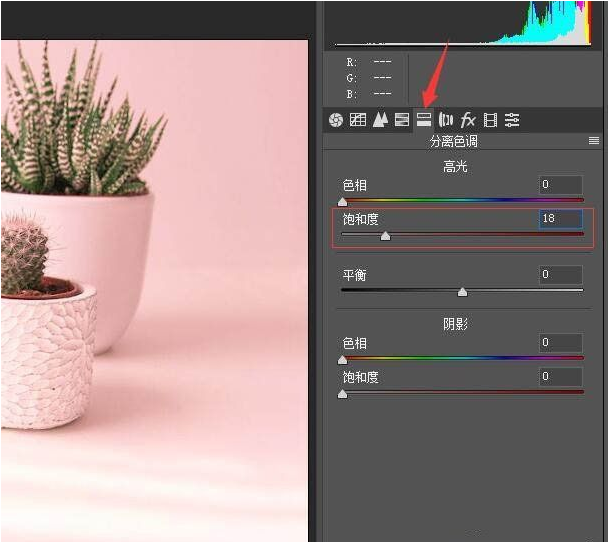
Task: Click the highlights 色相 value field
Action: (x=560, y=184)
